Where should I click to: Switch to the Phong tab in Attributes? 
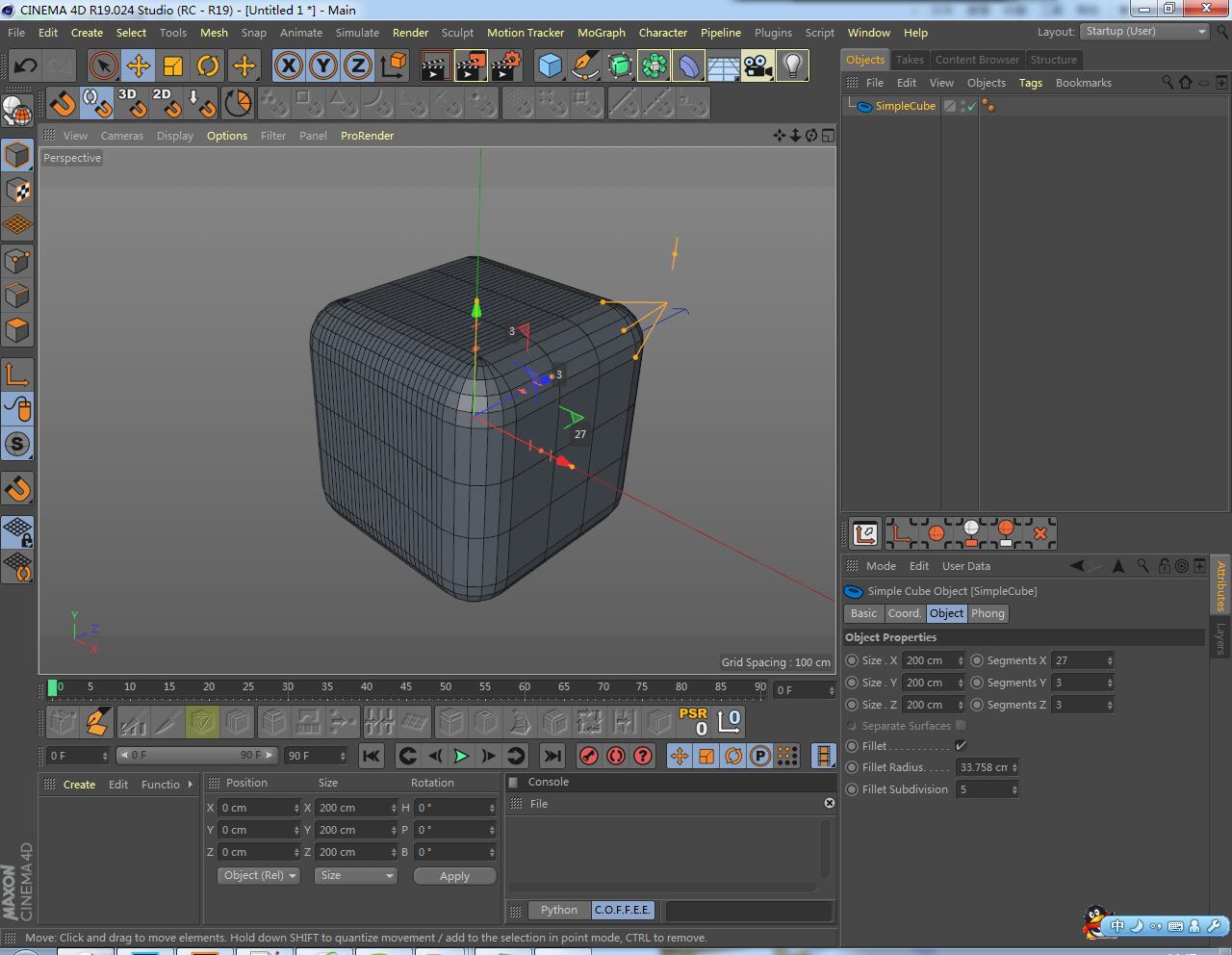(x=988, y=613)
